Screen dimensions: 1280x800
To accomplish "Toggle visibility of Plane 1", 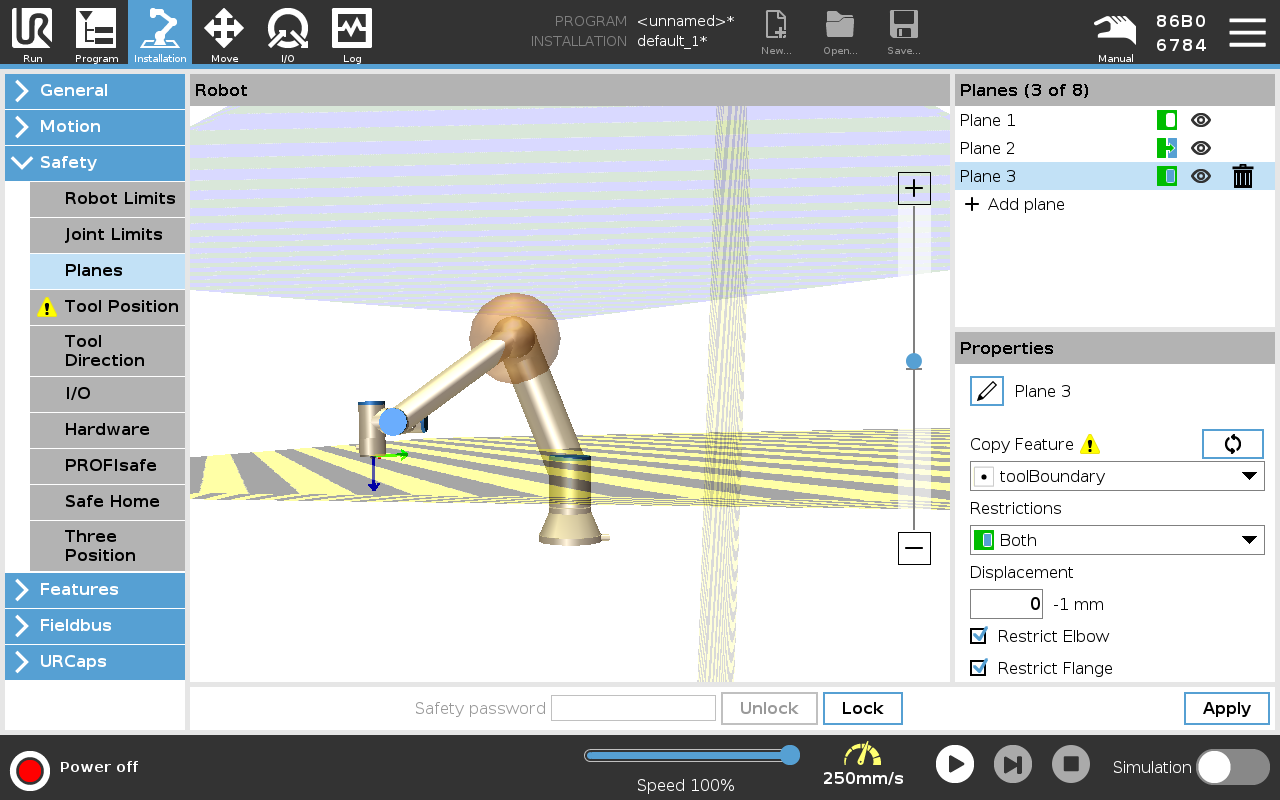I will tap(1201, 120).
